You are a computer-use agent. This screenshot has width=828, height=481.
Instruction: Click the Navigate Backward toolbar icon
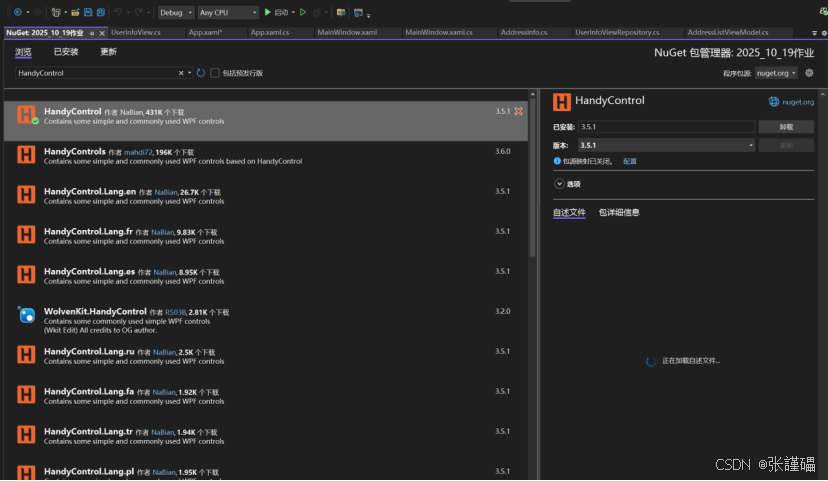point(17,12)
